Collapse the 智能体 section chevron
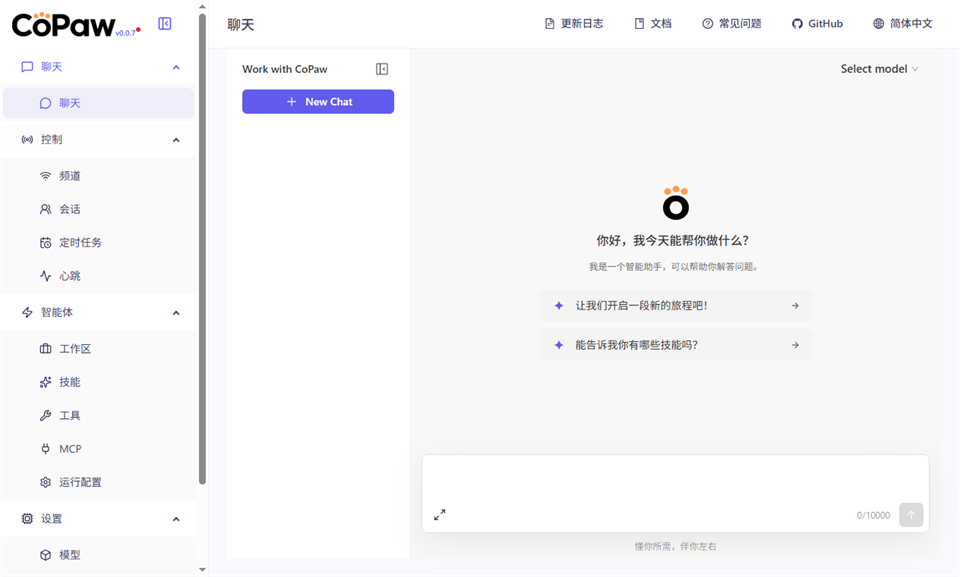The height and width of the screenshot is (577, 960). [x=176, y=312]
